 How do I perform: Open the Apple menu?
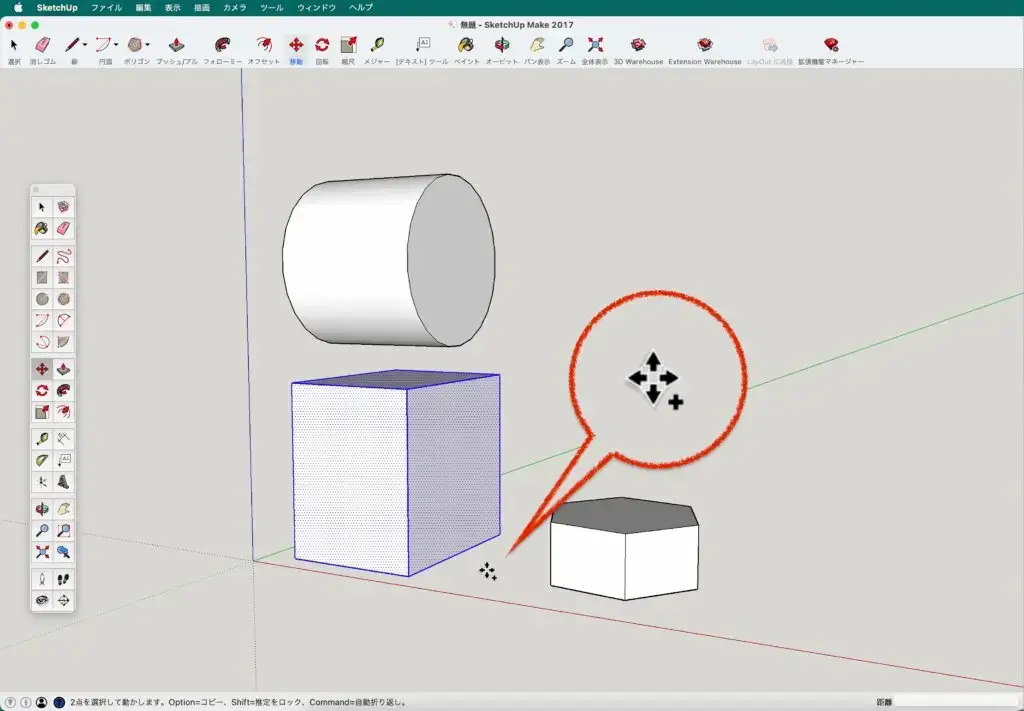[x=18, y=8]
